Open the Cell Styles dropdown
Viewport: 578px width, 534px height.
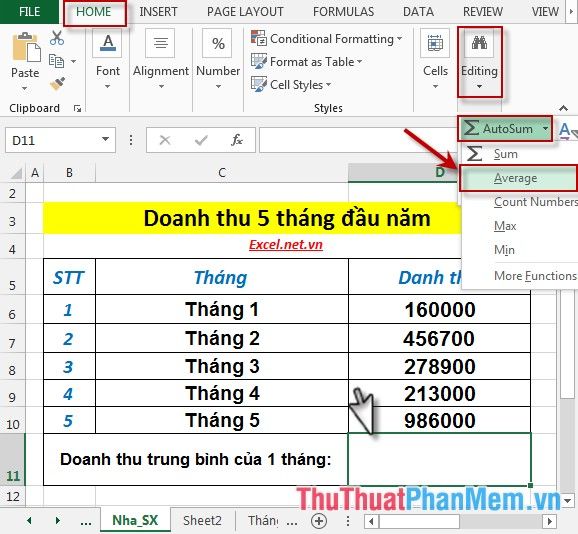coord(328,84)
